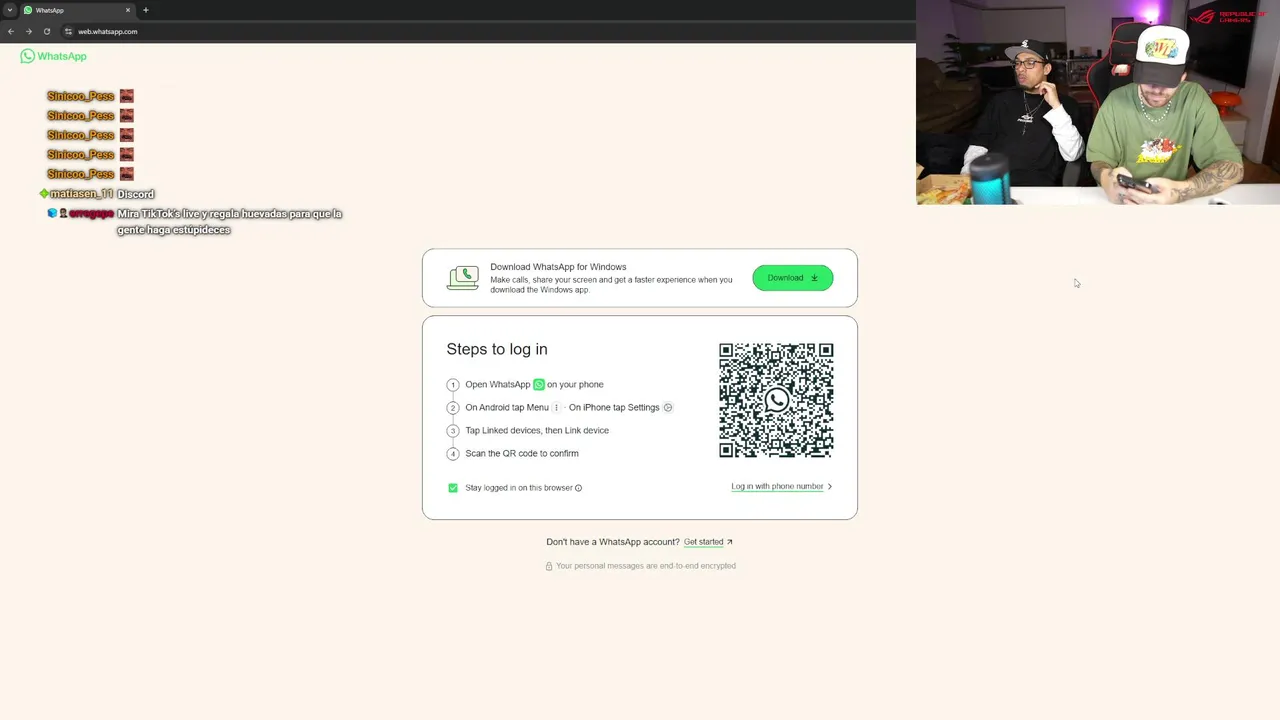Click the chat message about TikTok's live
This screenshot has width=1280, height=720.
[x=195, y=222]
